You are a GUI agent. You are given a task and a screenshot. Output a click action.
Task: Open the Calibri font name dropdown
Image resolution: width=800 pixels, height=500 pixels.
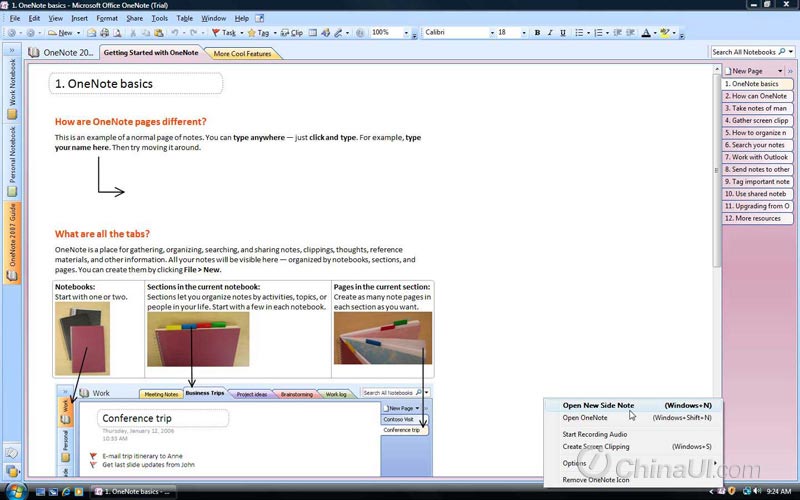pos(492,33)
